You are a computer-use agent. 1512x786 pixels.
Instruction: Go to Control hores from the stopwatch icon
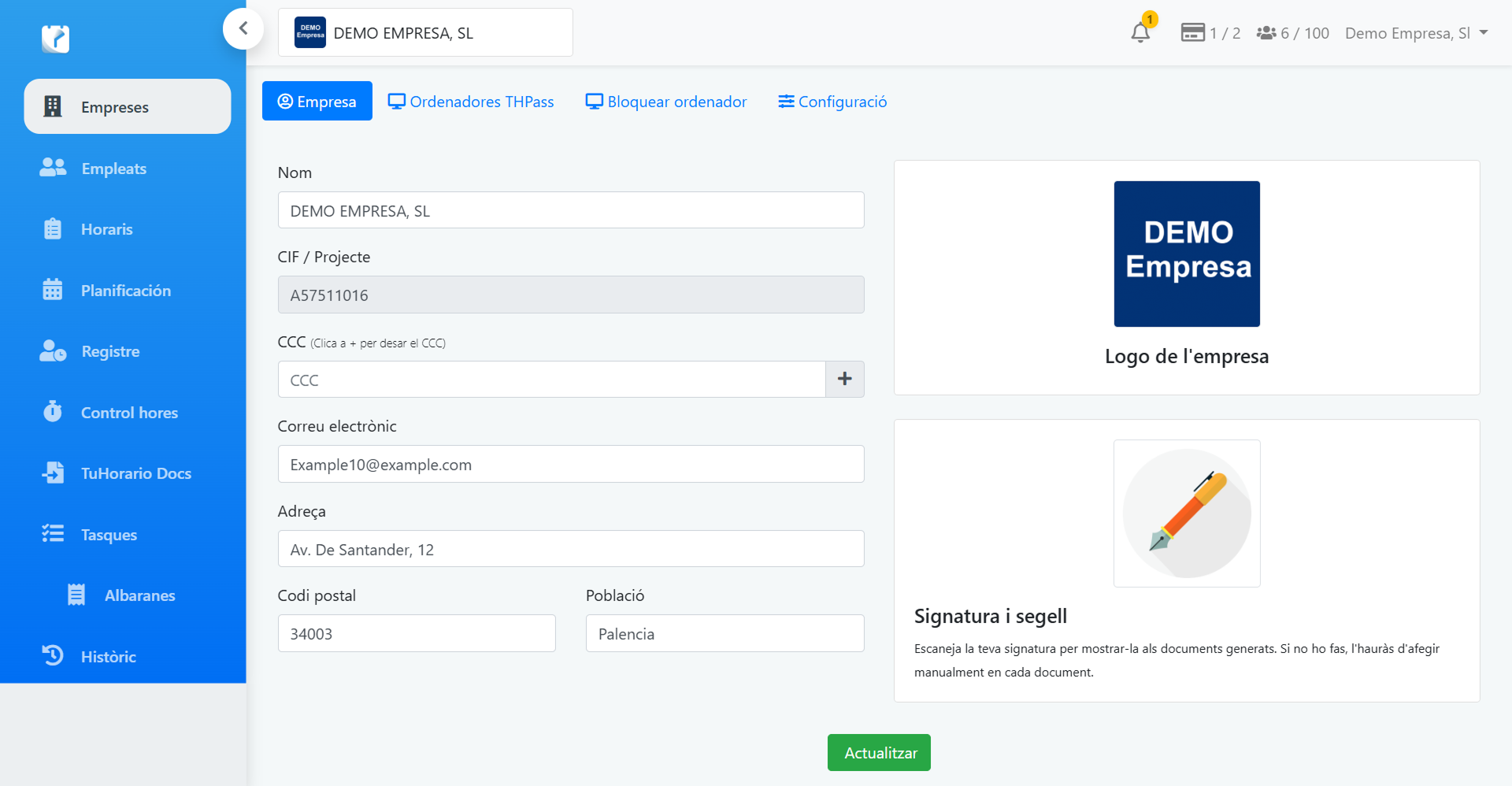click(x=53, y=412)
